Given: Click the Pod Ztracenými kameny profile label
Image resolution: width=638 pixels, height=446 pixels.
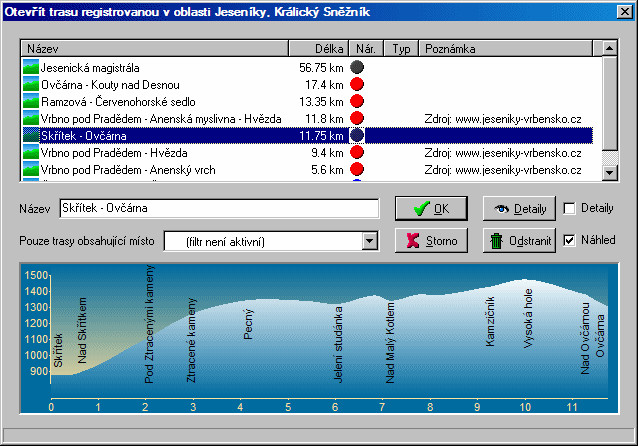Looking at the screenshot, I should 149,324.
